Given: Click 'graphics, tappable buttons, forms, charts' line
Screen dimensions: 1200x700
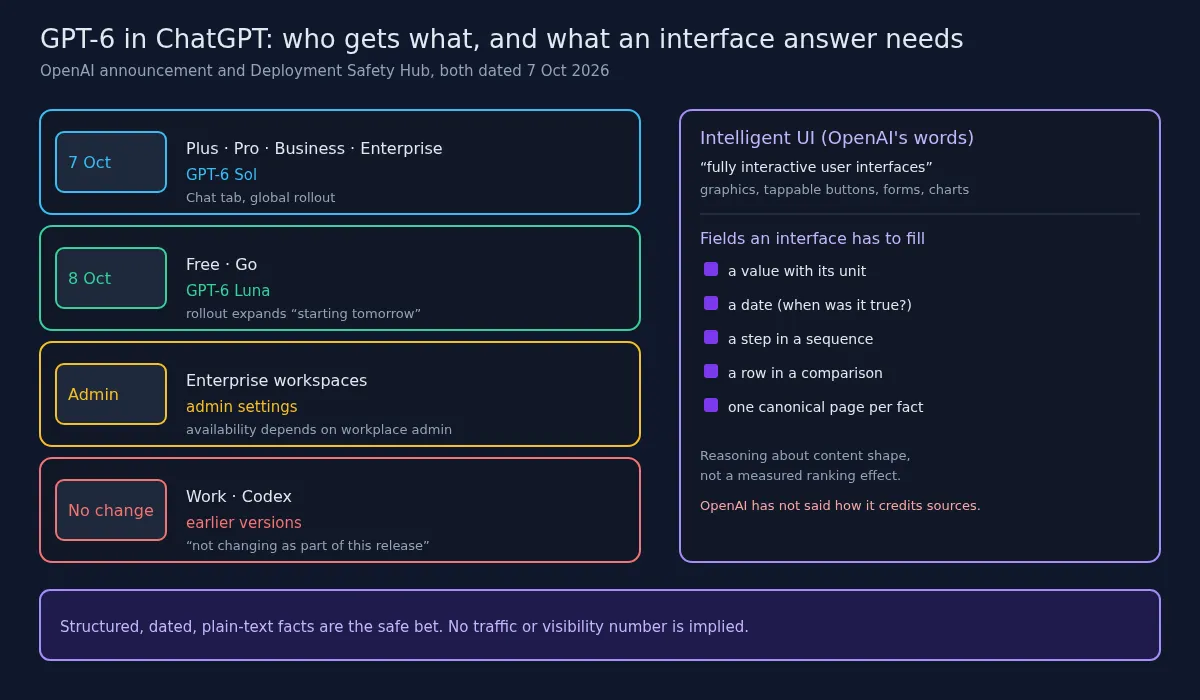Looking at the screenshot, I should coord(834,190).
